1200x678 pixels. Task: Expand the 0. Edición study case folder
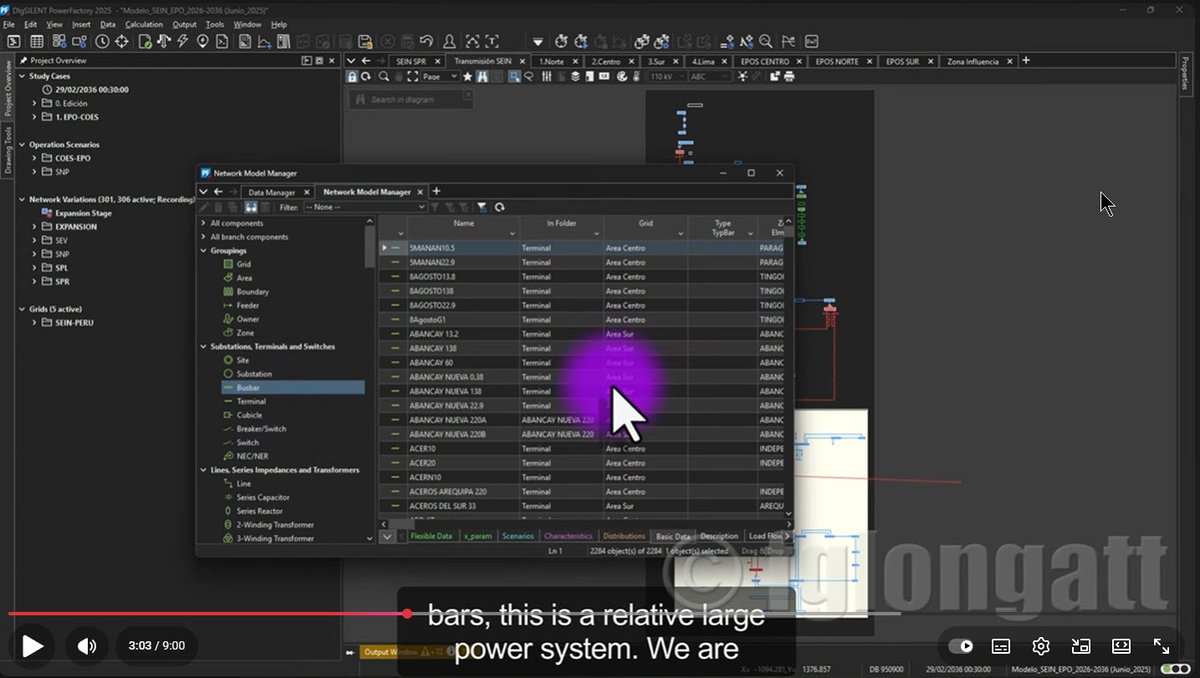pos(34,103)
